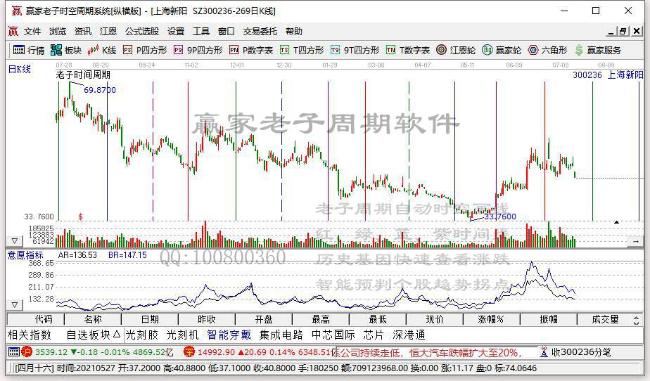Expand the 自选板块 selector arrow
650x381 pixels.
(116, 334)
